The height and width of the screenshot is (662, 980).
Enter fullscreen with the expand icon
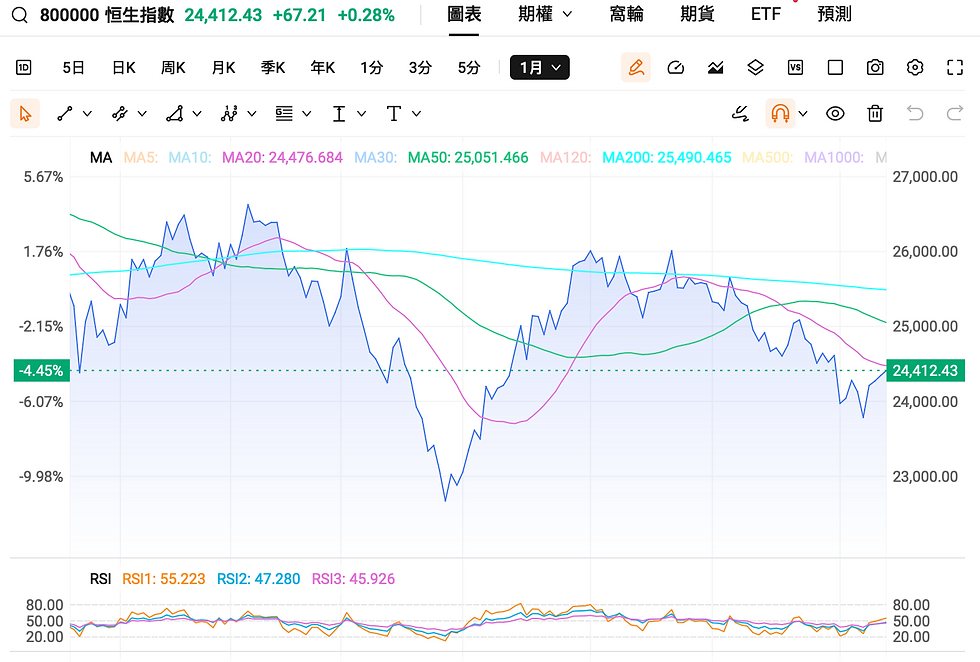[955, 68]
